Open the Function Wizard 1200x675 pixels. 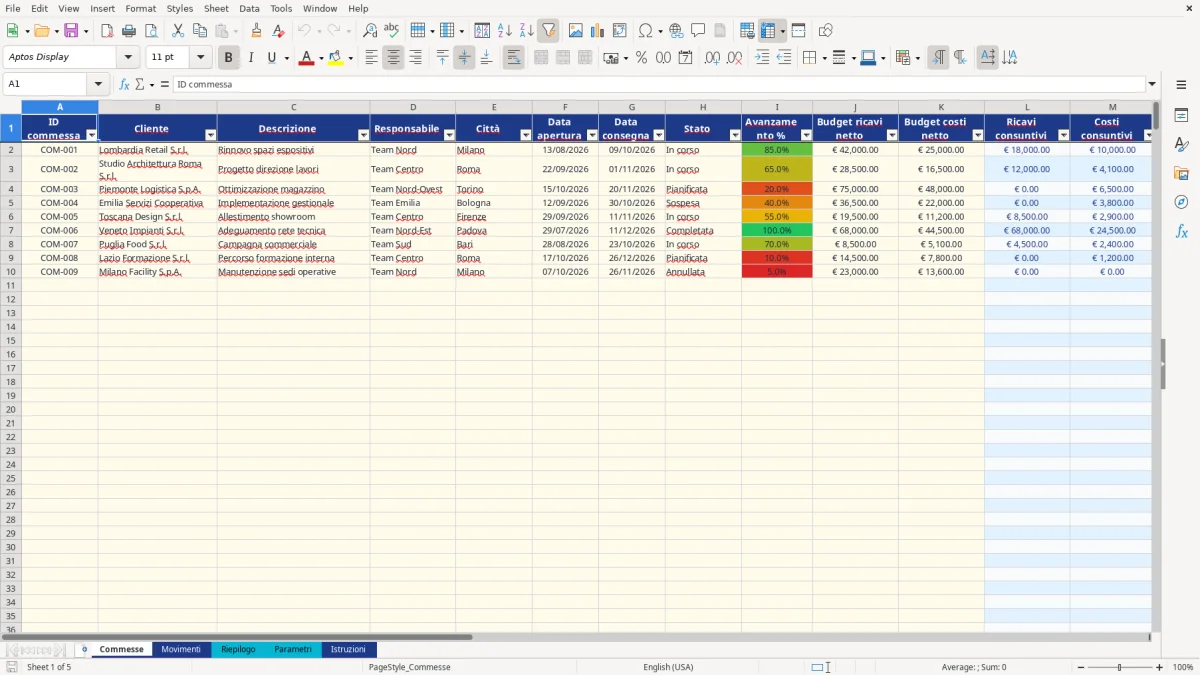(124, 85)
